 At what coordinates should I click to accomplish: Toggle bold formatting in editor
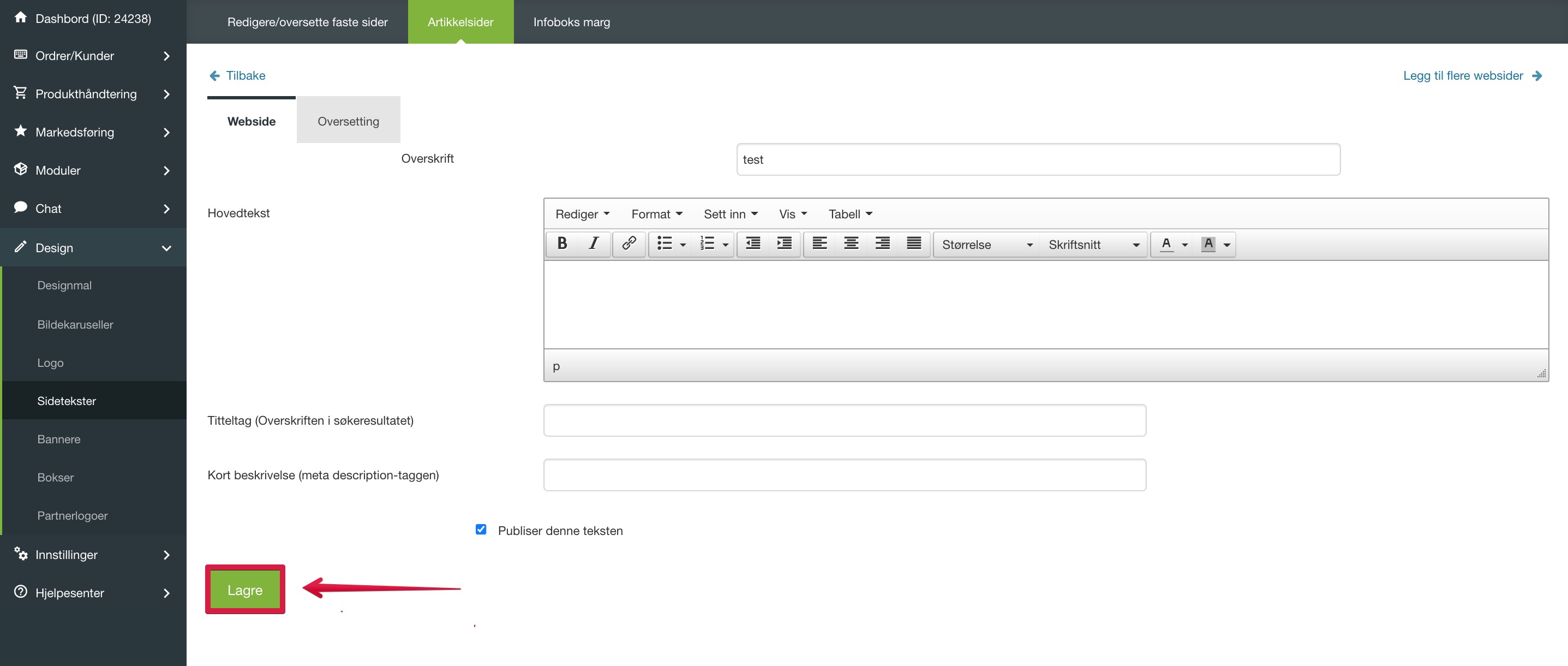click(562, 244)
